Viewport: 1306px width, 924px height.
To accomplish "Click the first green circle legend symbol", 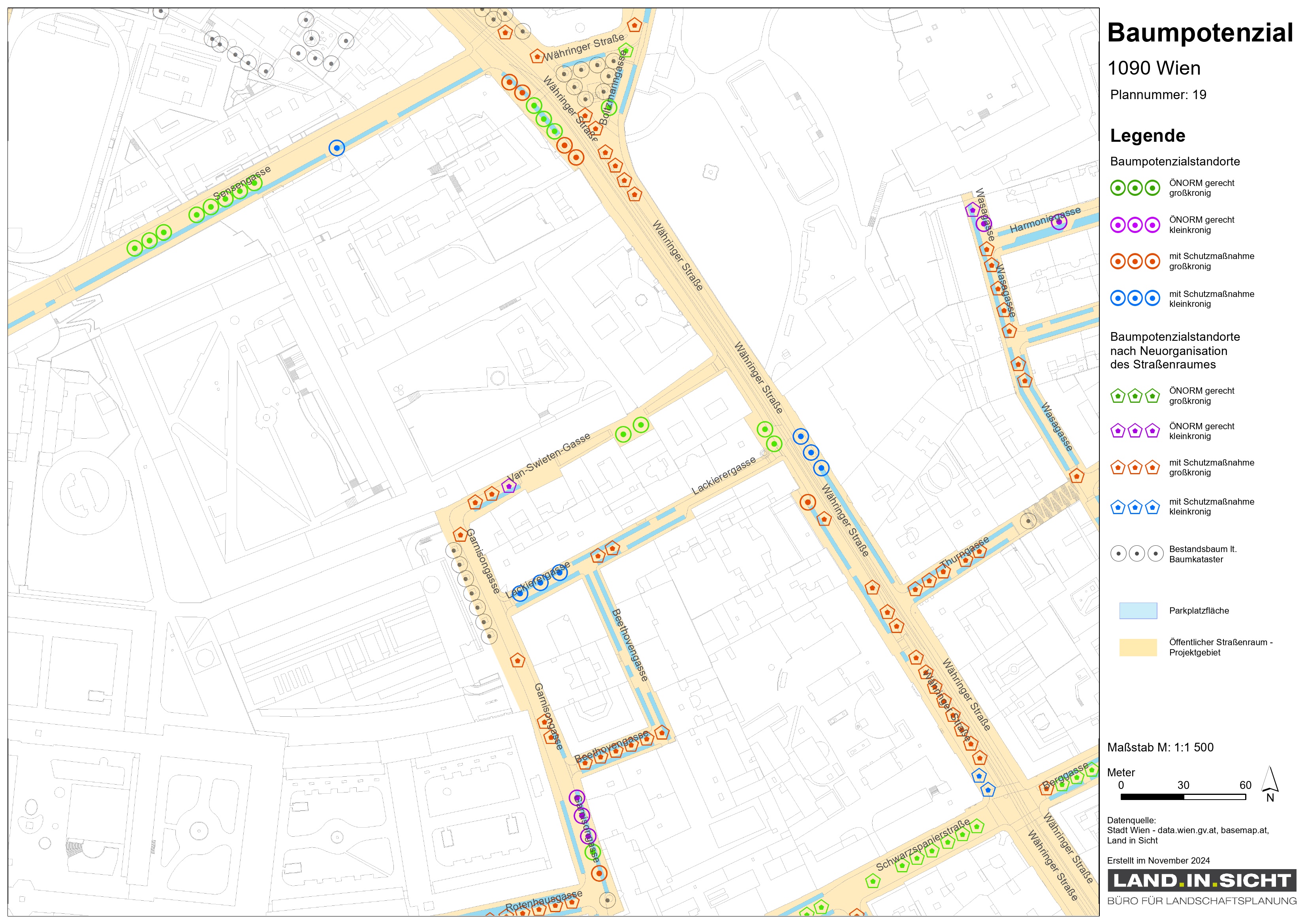I will [x=1118, y=188].
